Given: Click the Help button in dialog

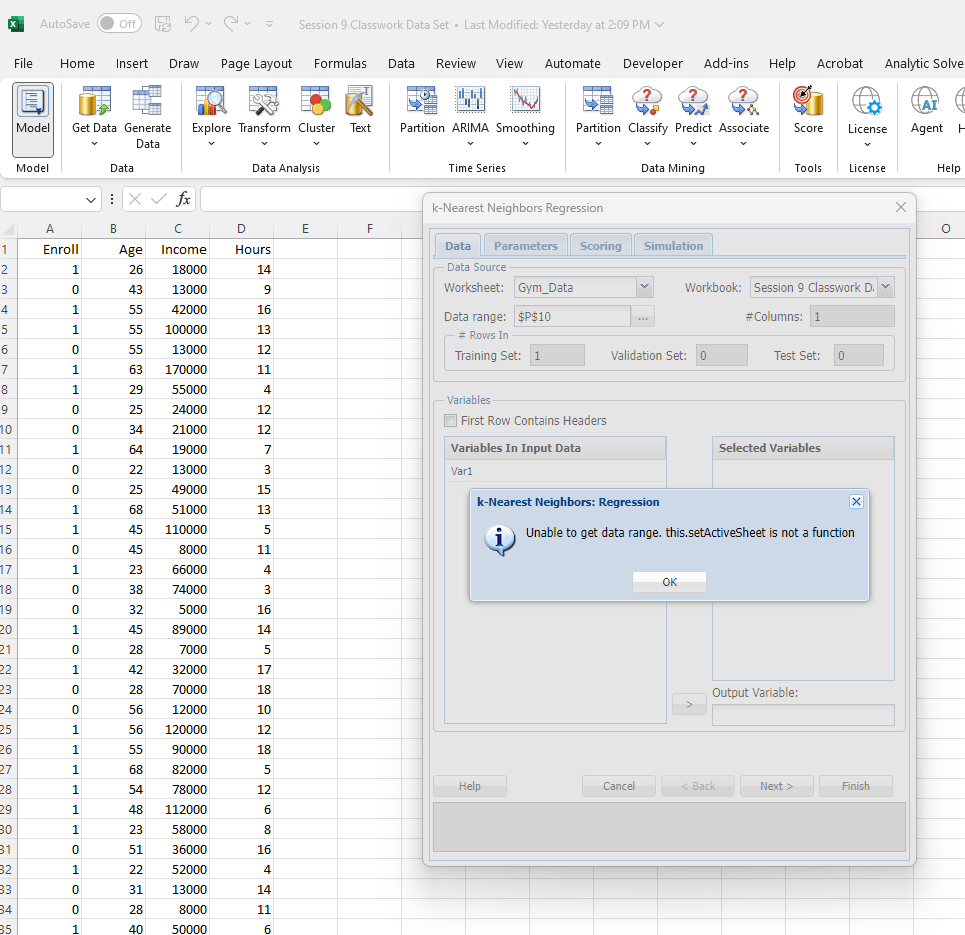Looking at the screenshot, I should click(470, 786).
